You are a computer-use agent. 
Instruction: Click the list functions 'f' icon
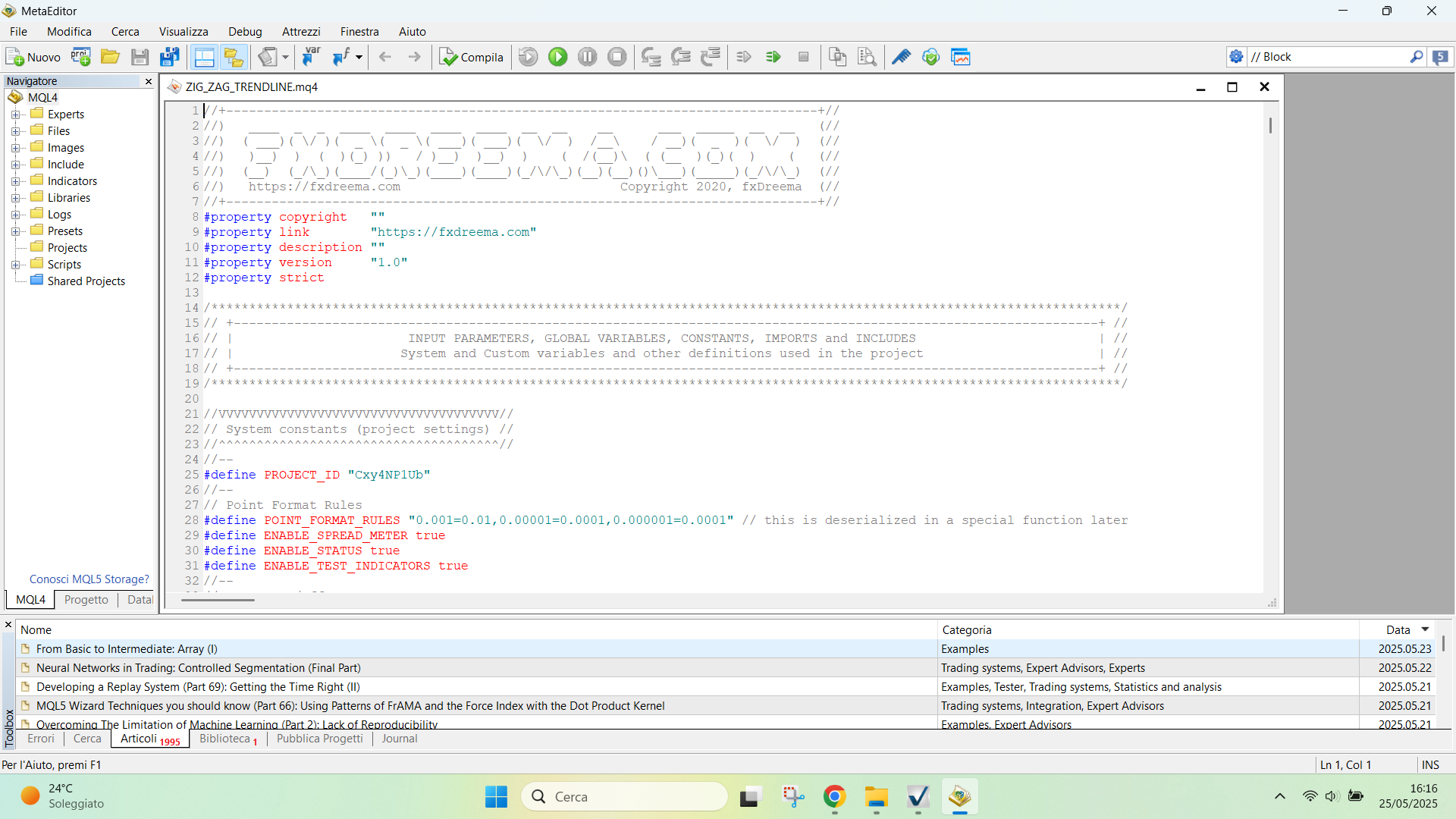[341, 57]
